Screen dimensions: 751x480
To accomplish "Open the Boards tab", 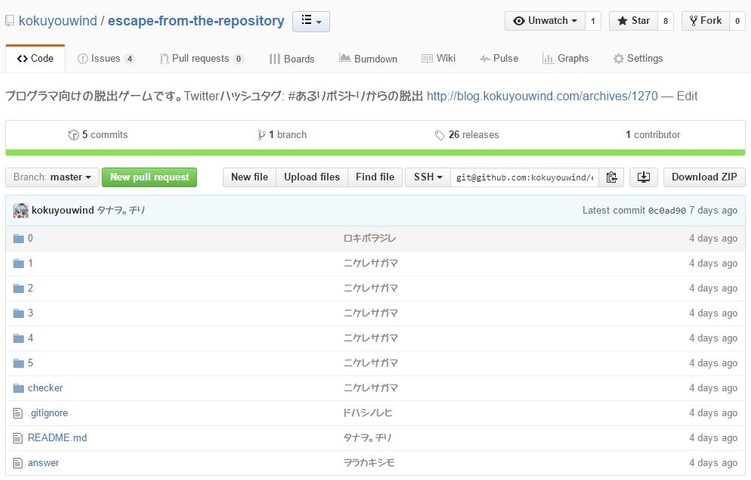I will (x=292, y=58).
